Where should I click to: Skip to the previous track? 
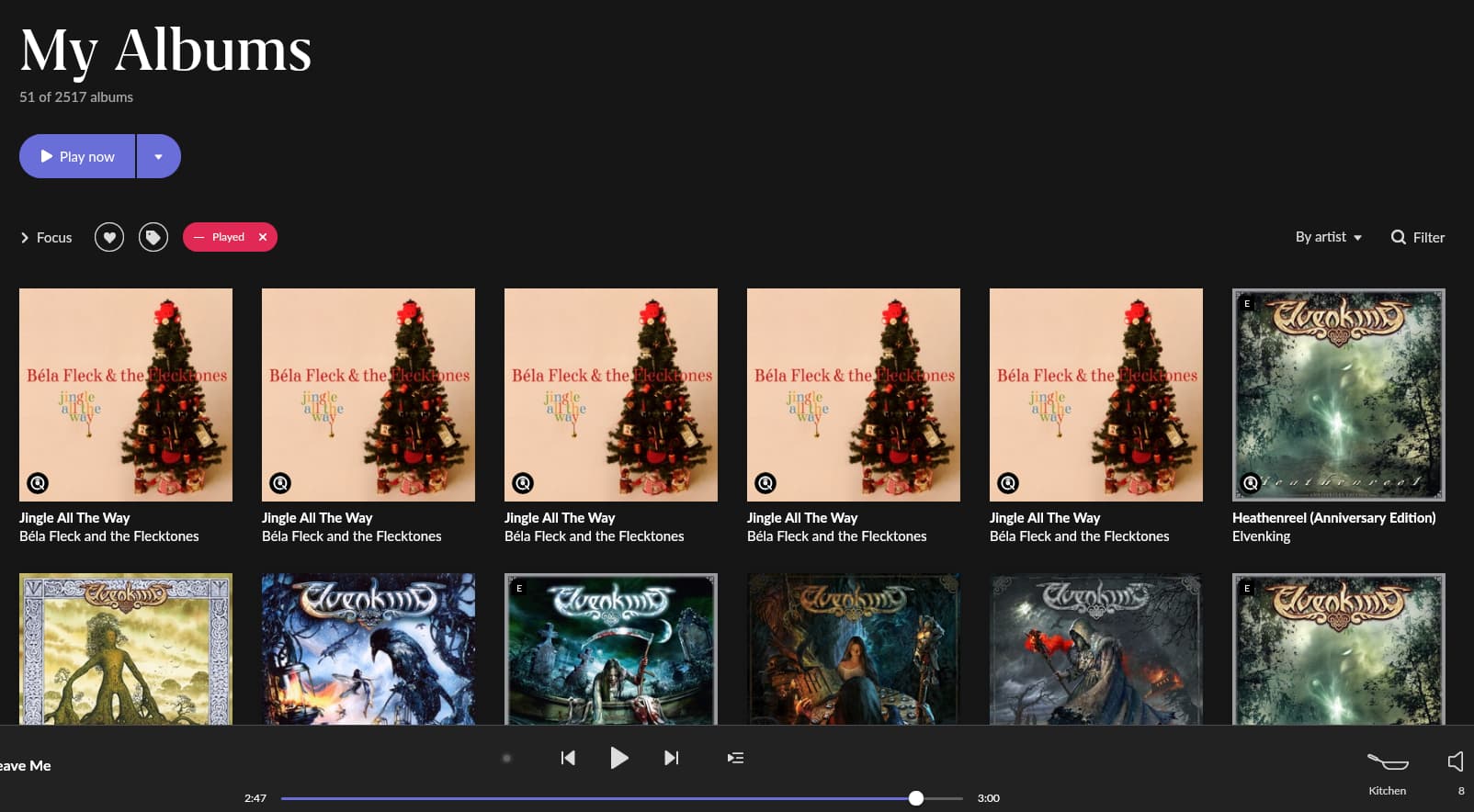568,758
